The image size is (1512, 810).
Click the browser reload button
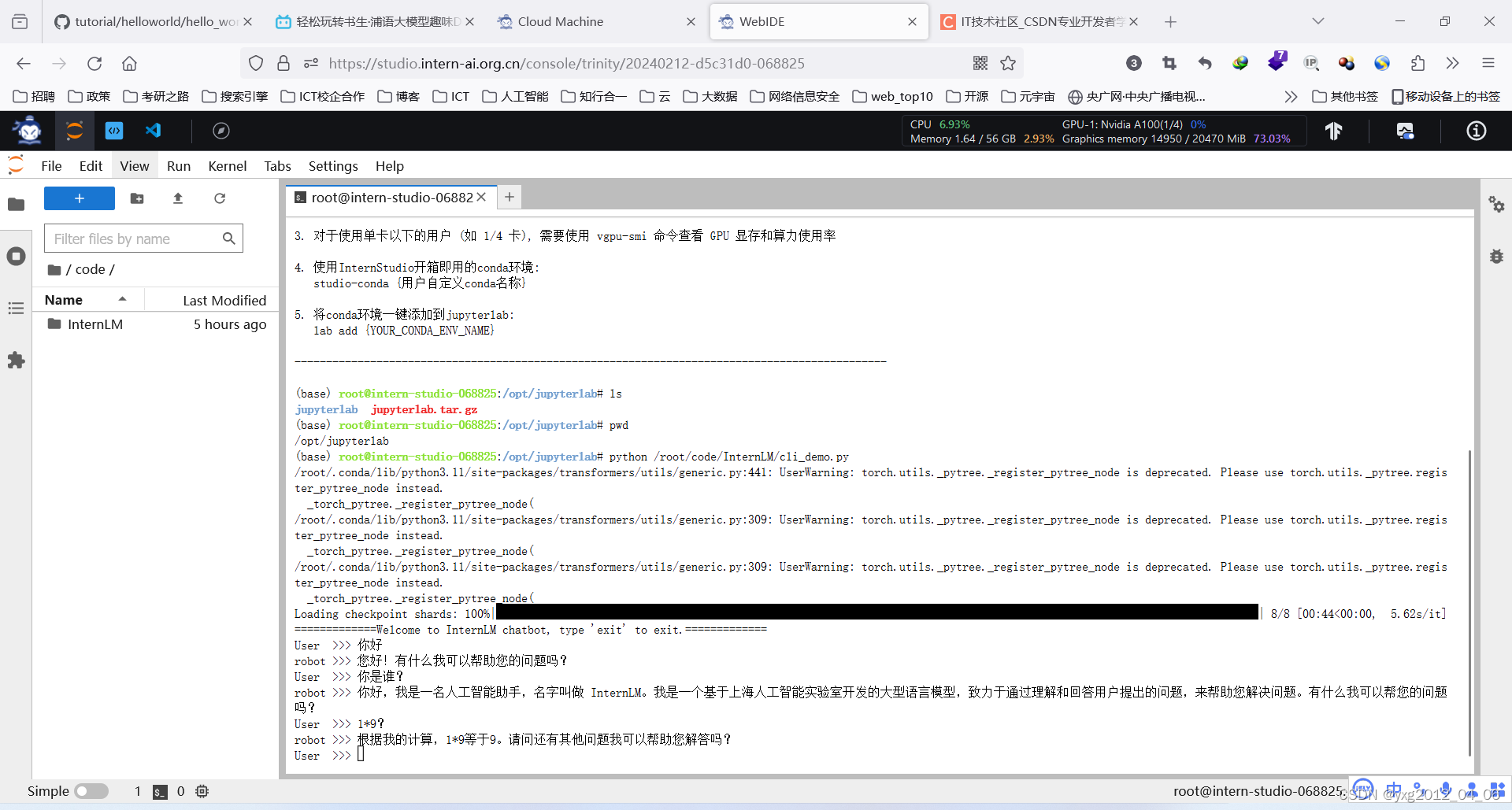click(94, 64)
